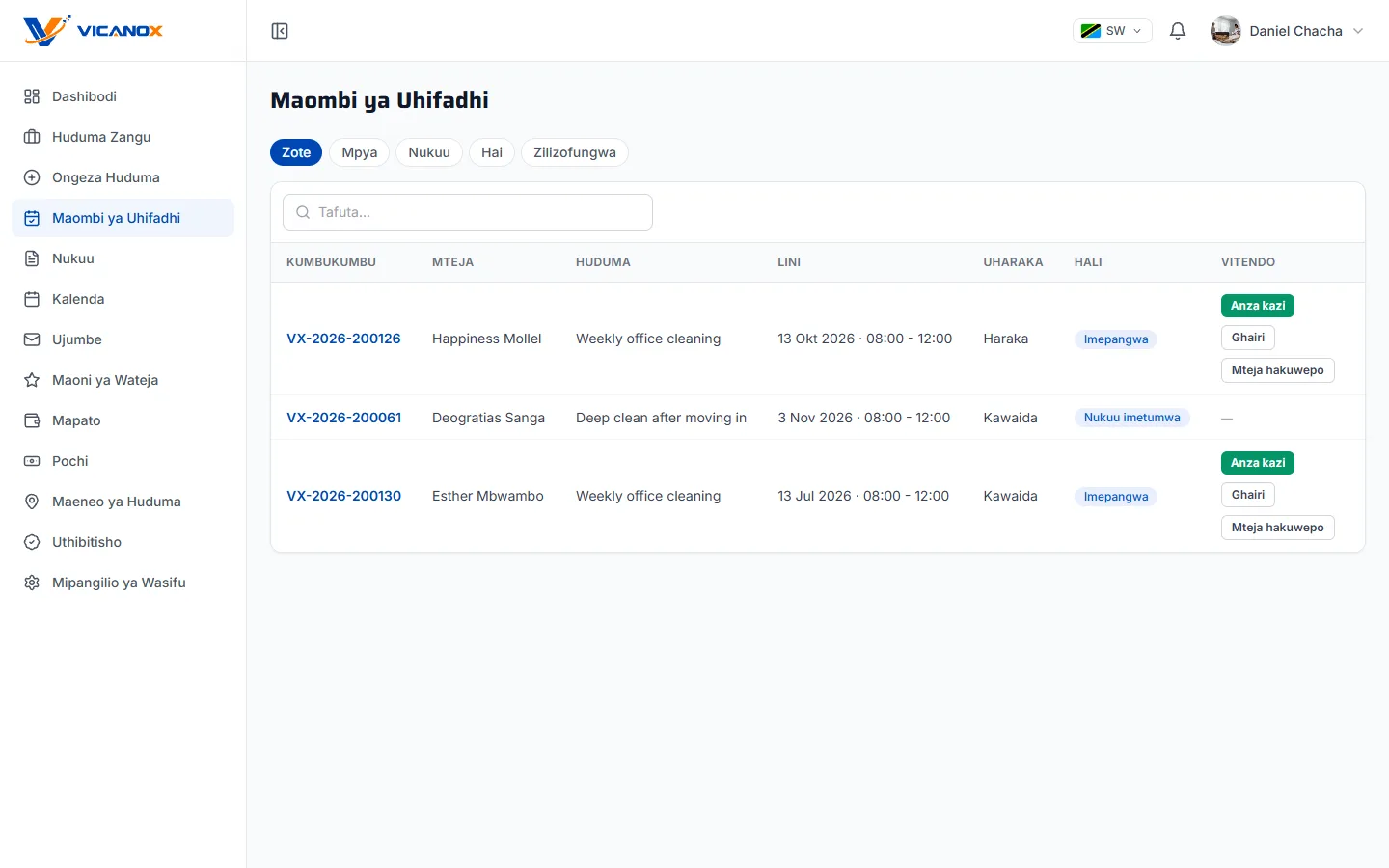Open the notifications bell
The width and height of the screenshot is (1389, 868).
(1178, 31)
